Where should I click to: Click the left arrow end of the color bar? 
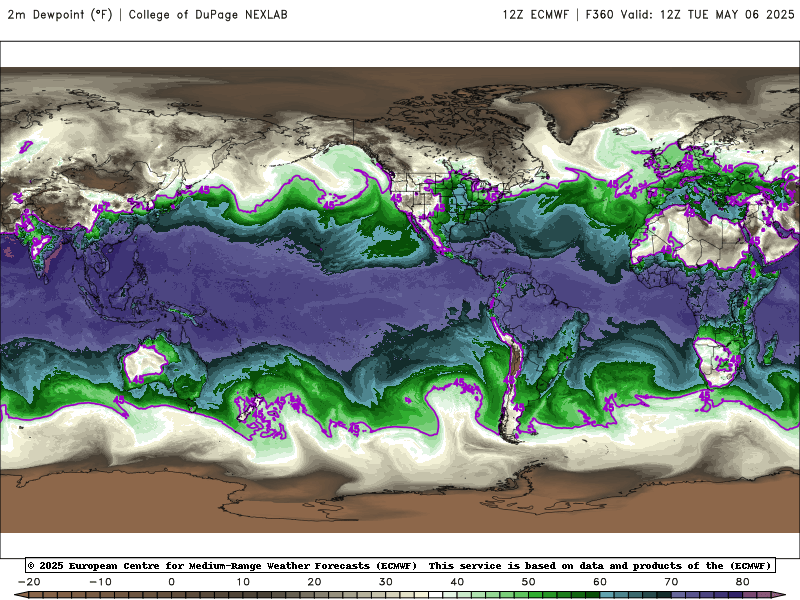click(x=20, y=595)
